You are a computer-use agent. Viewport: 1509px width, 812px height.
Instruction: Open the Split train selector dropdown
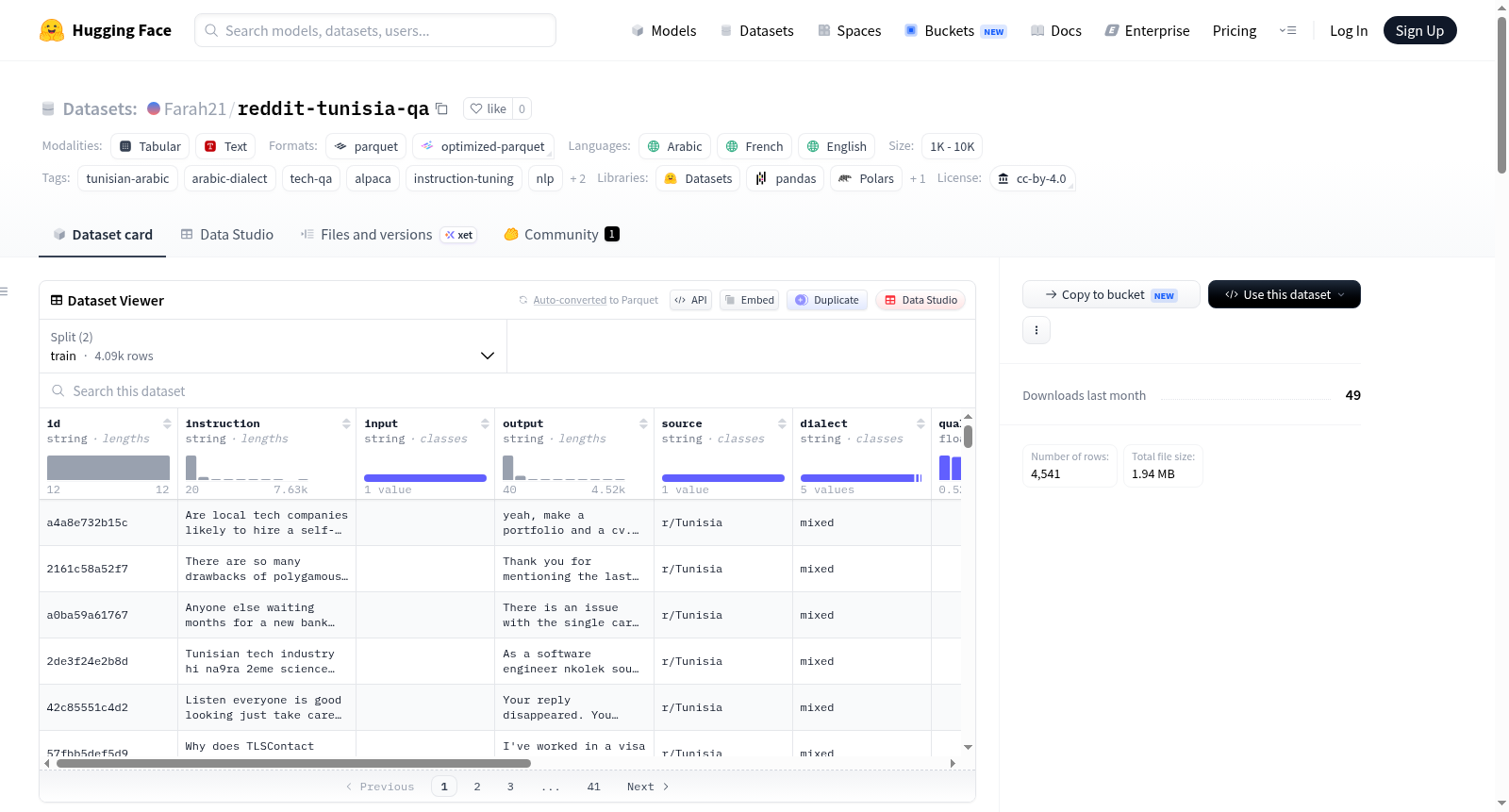click(x=273, y=347)
